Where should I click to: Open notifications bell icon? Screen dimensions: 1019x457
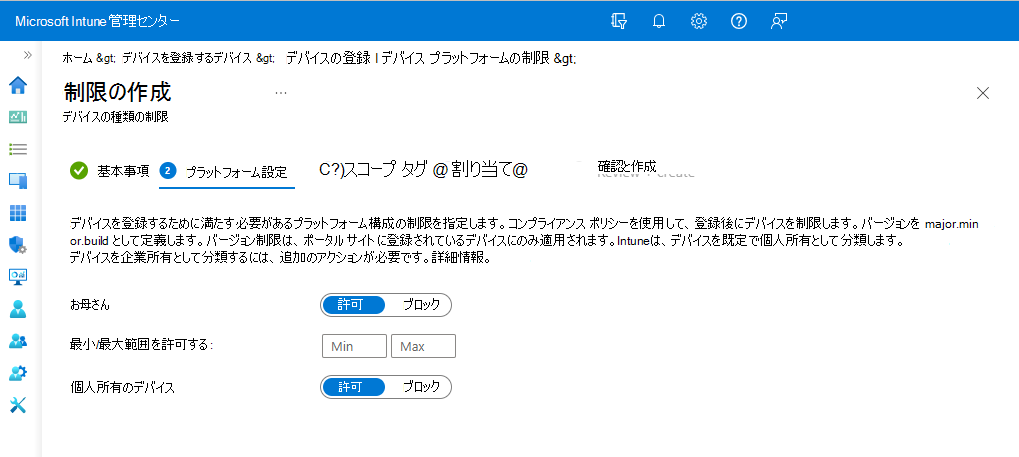click(659, 21)
